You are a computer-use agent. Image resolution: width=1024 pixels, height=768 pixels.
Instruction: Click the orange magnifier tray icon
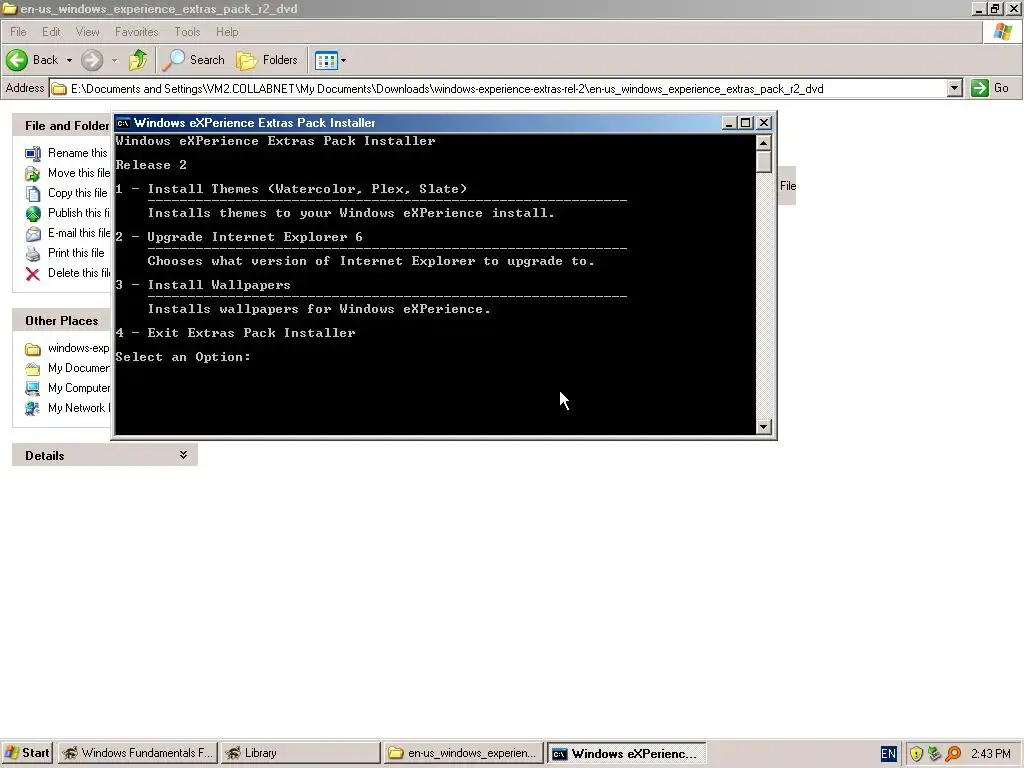point(953,754)
